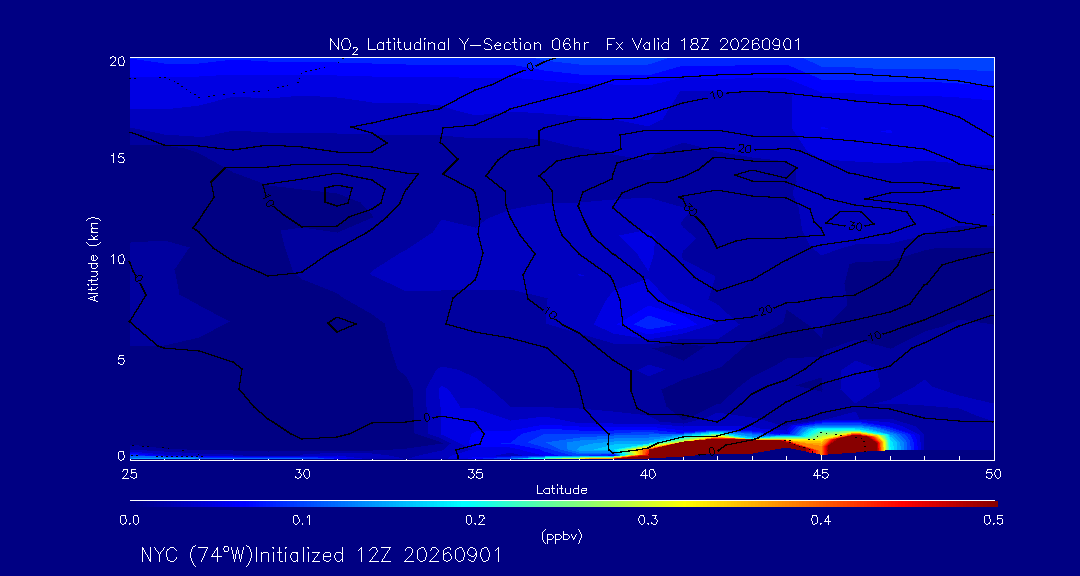
Task: Click the 15 tick on altitude axis
Action: click(x=118, y=158)
